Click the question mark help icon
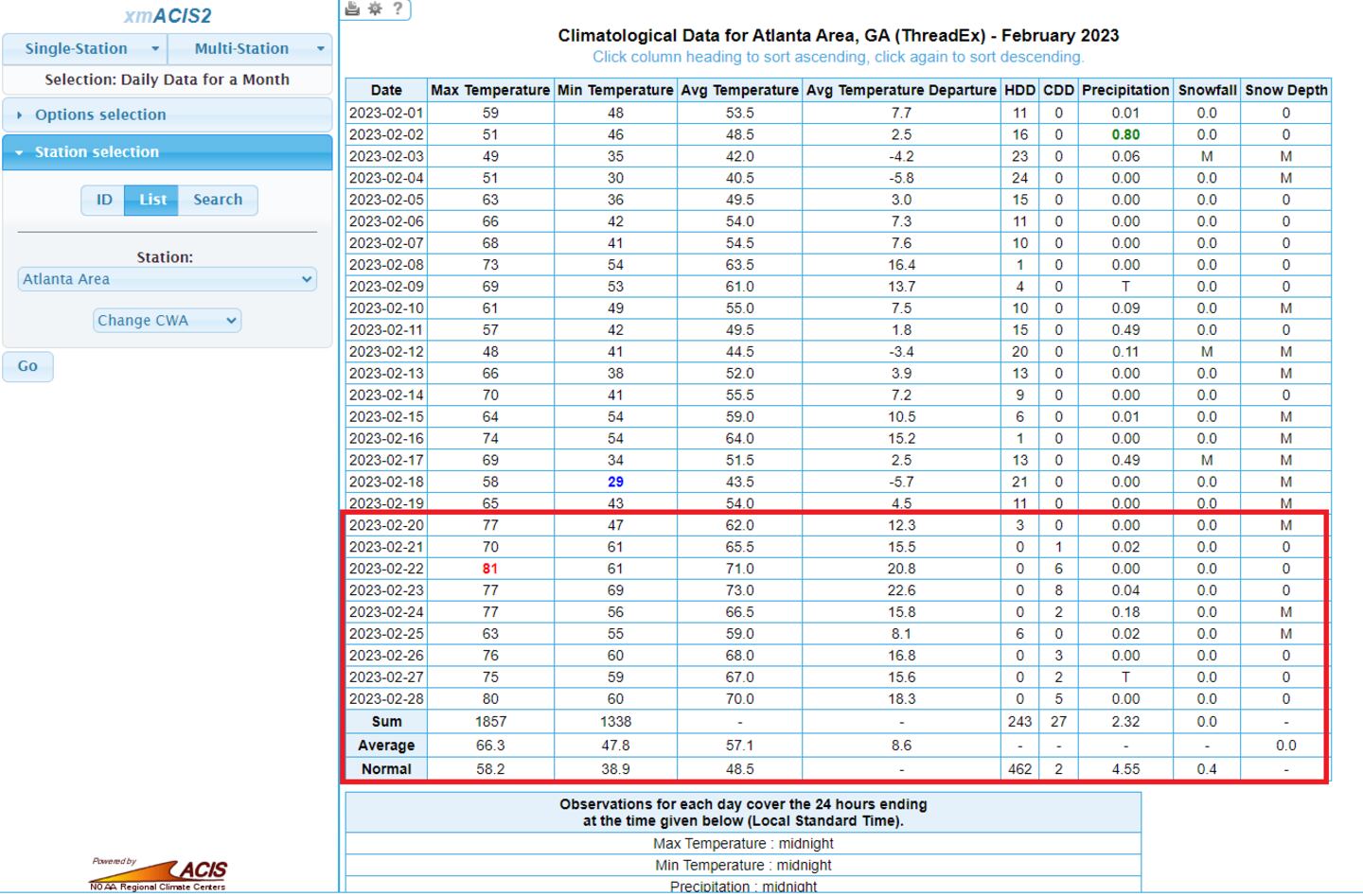This screenshot has width=1363, height=896. coord(398,9)
